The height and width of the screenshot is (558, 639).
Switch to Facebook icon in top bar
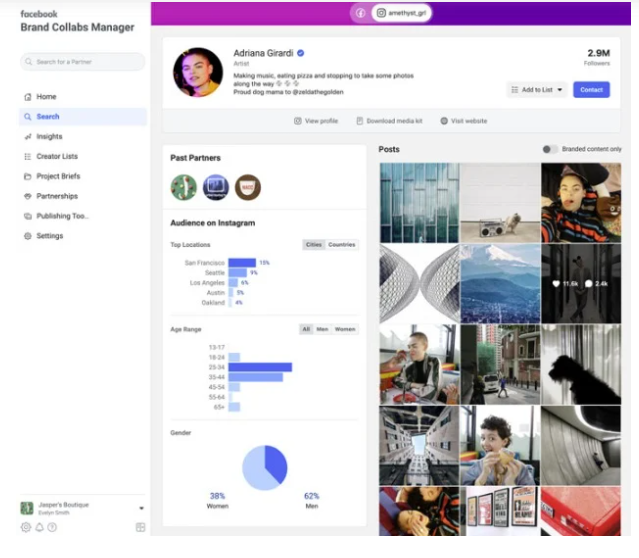361,13
